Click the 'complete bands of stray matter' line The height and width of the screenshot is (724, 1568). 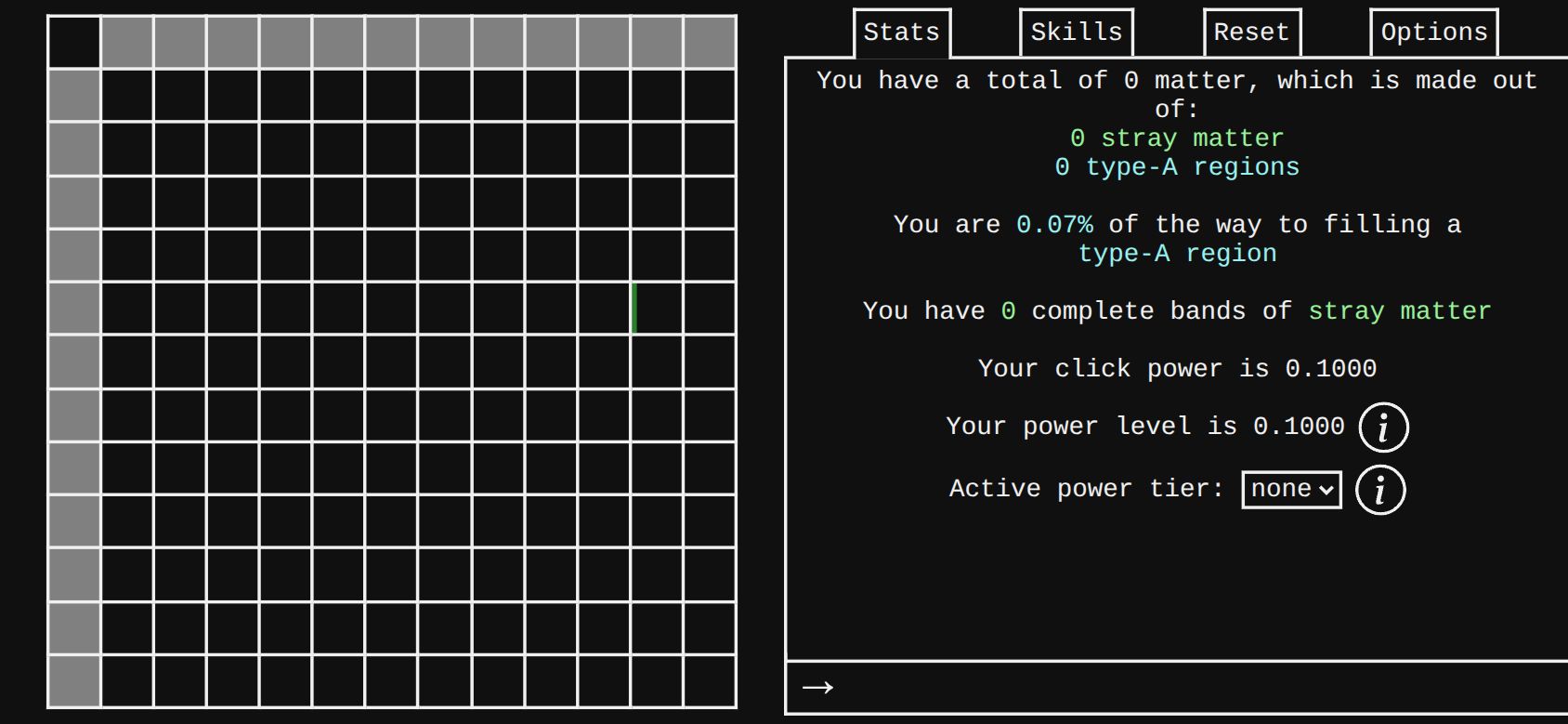pos(1177,311)
